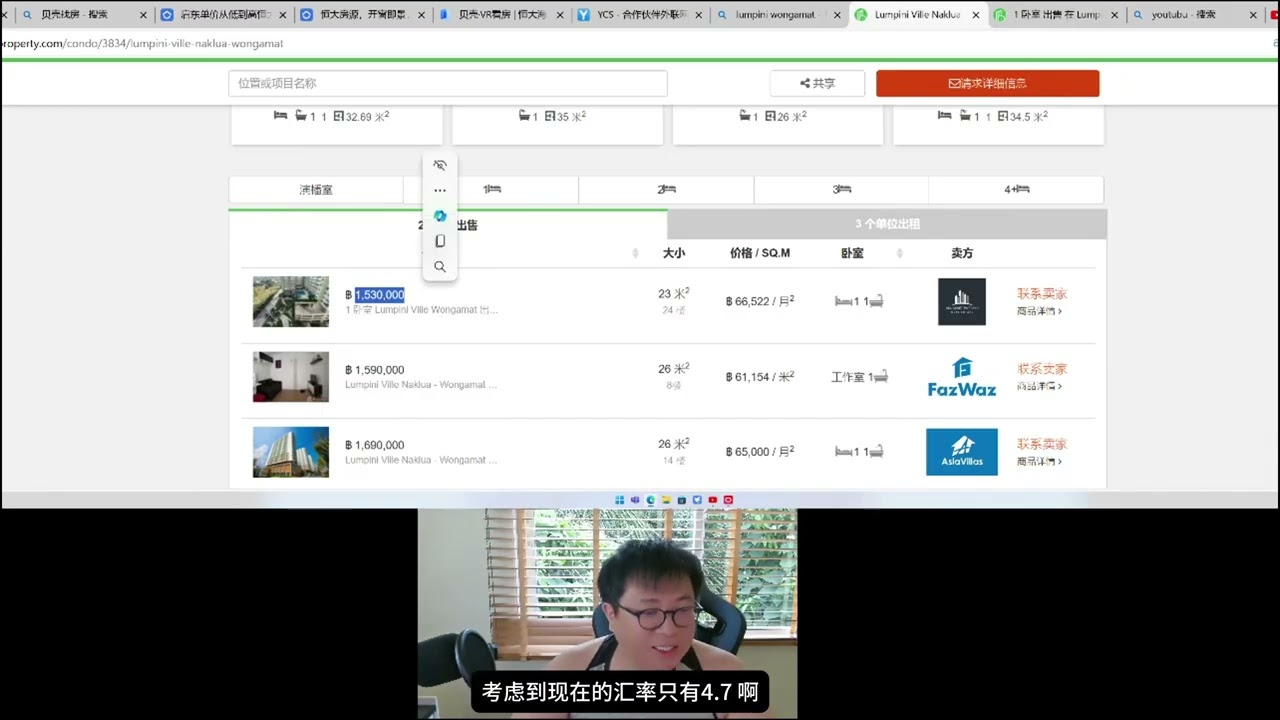Select the 4+ bedroom filter tab
This screenshot has width=1280, height=720.
(1016, 189)
